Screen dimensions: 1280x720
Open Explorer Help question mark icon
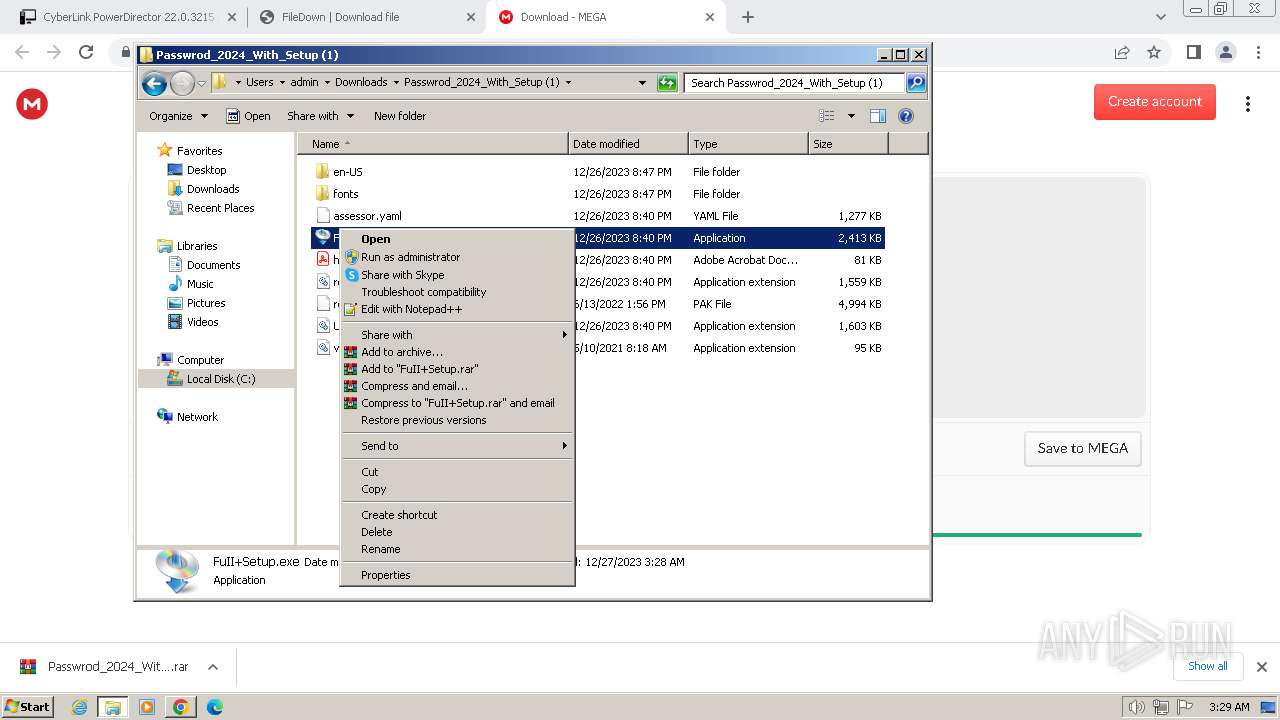[x=906, y=116]
